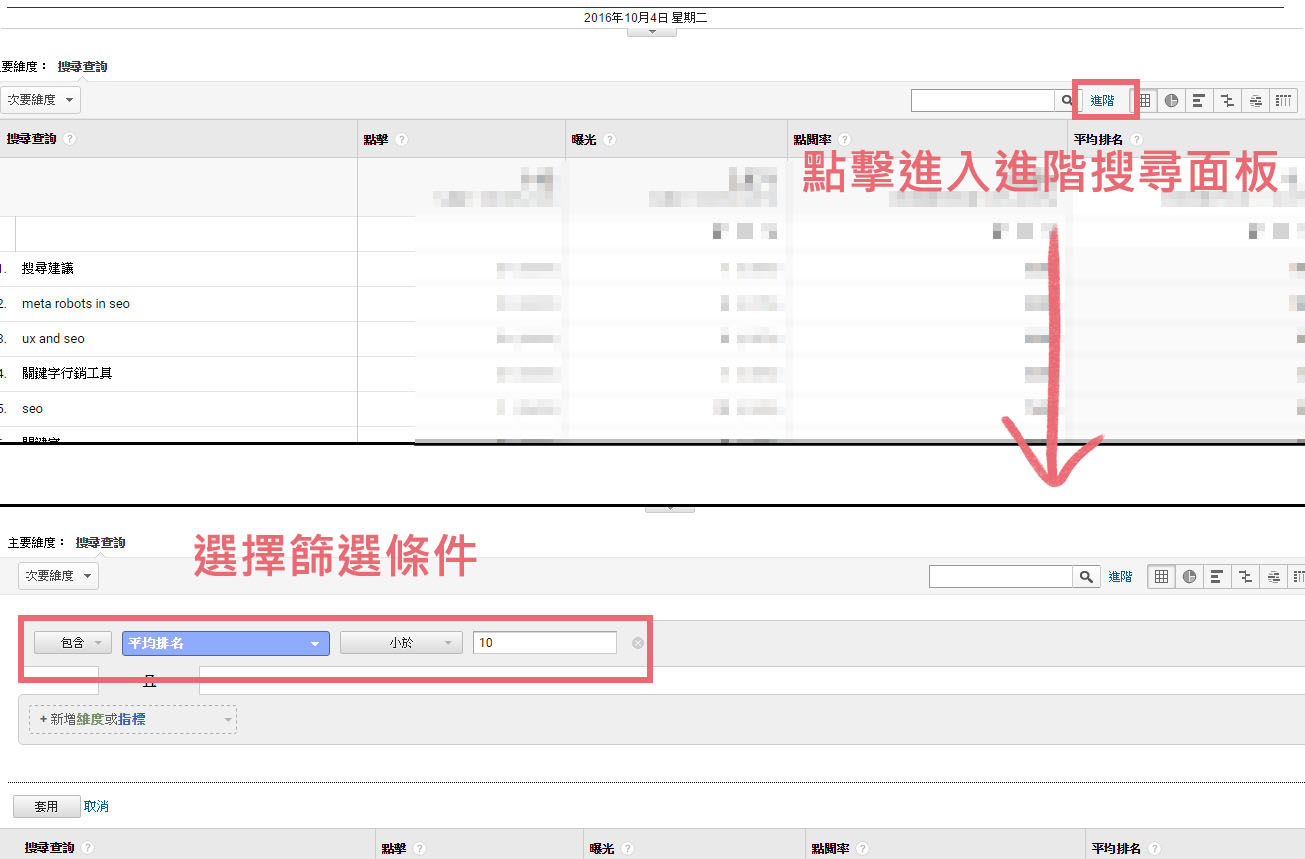
Task: Sort by 平均排名 column header in the lower table
Action: point(1117,848)
